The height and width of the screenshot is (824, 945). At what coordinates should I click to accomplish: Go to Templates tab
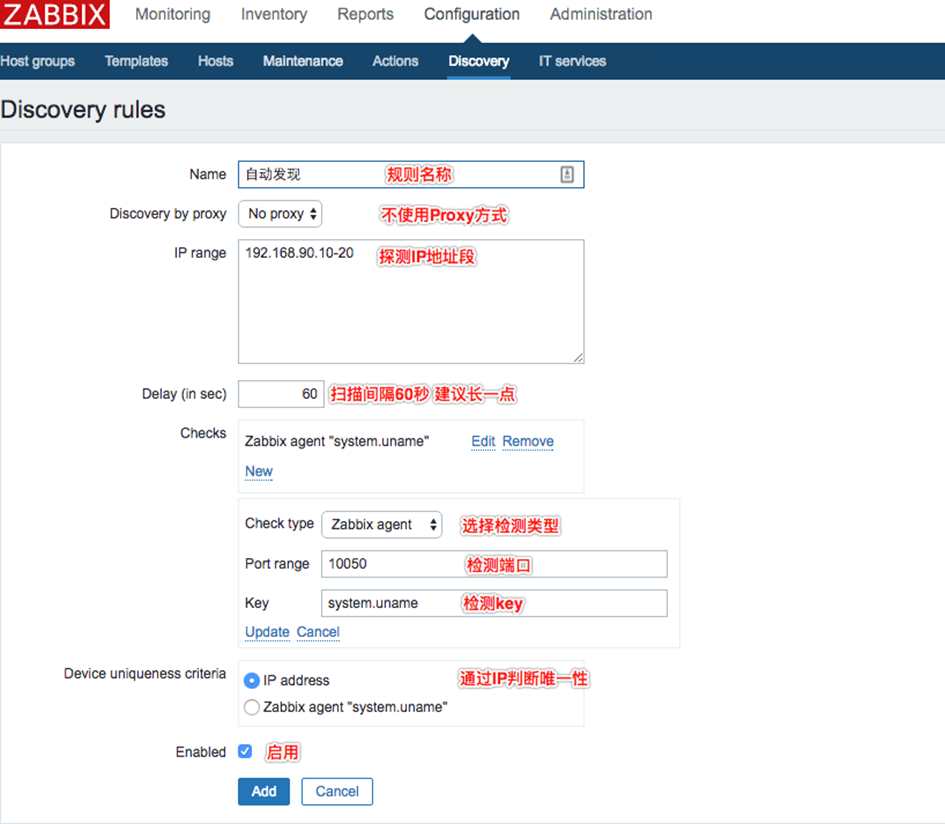136,61
